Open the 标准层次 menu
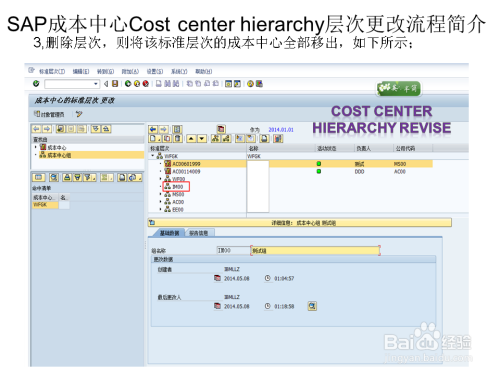This screenshot has width=500, height=375. coord(52,71)
